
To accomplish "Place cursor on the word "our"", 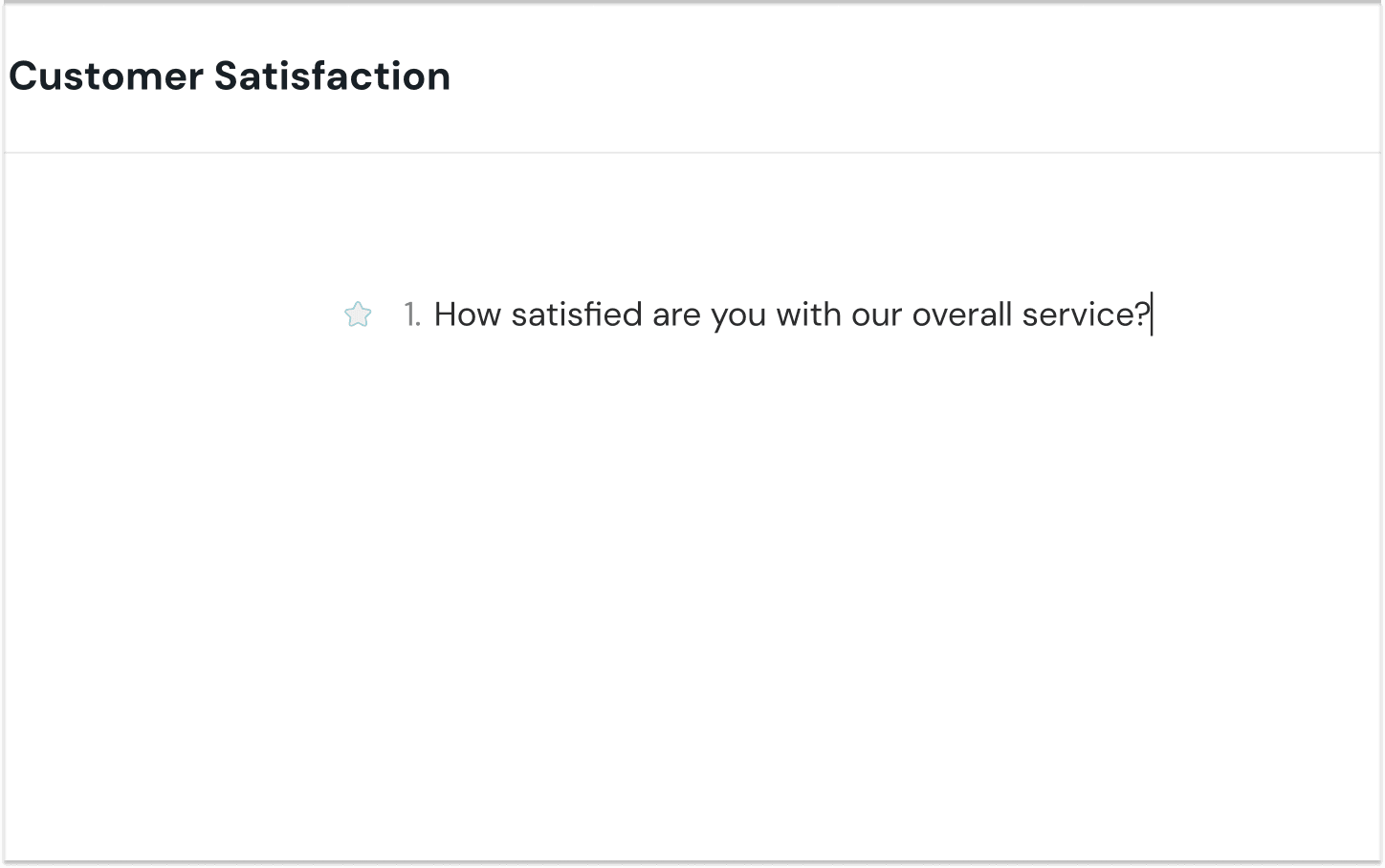I will pos(877,315).
